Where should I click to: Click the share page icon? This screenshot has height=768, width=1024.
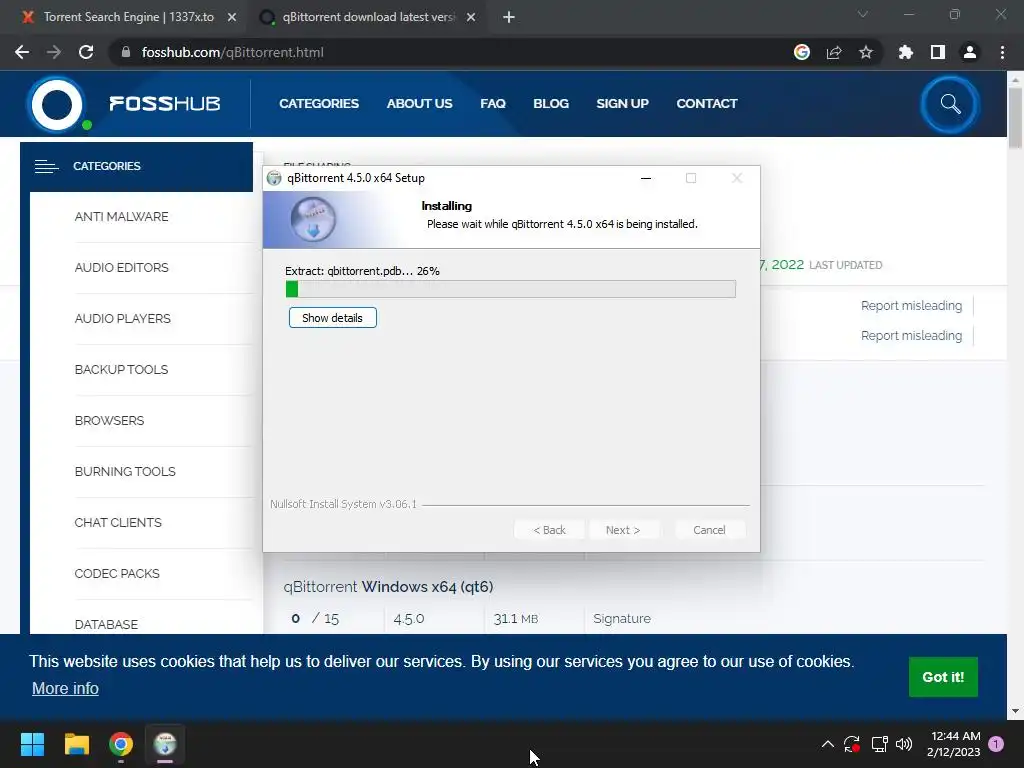pos(833,52)
